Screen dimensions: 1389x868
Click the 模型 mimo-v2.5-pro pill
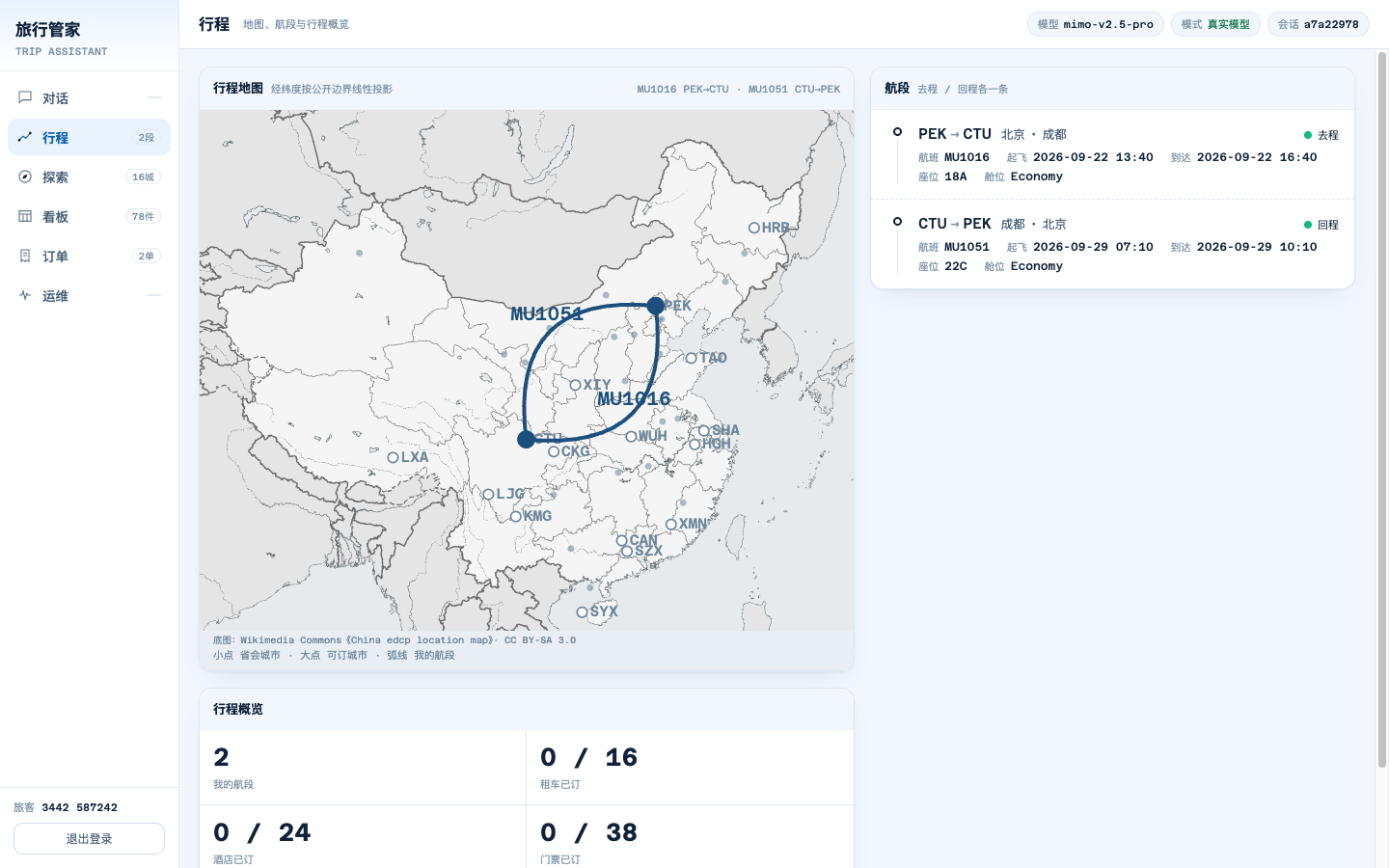point(1095,24)
